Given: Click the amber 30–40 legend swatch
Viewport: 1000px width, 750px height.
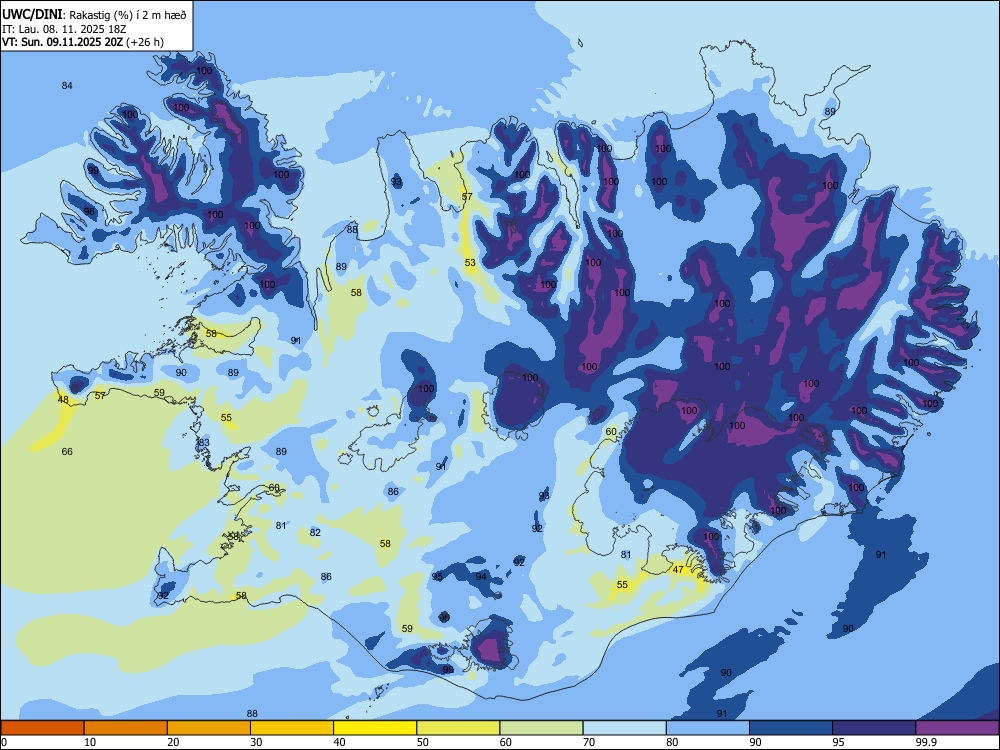Looking at the screenshot, I should click(x=292, y=728).
